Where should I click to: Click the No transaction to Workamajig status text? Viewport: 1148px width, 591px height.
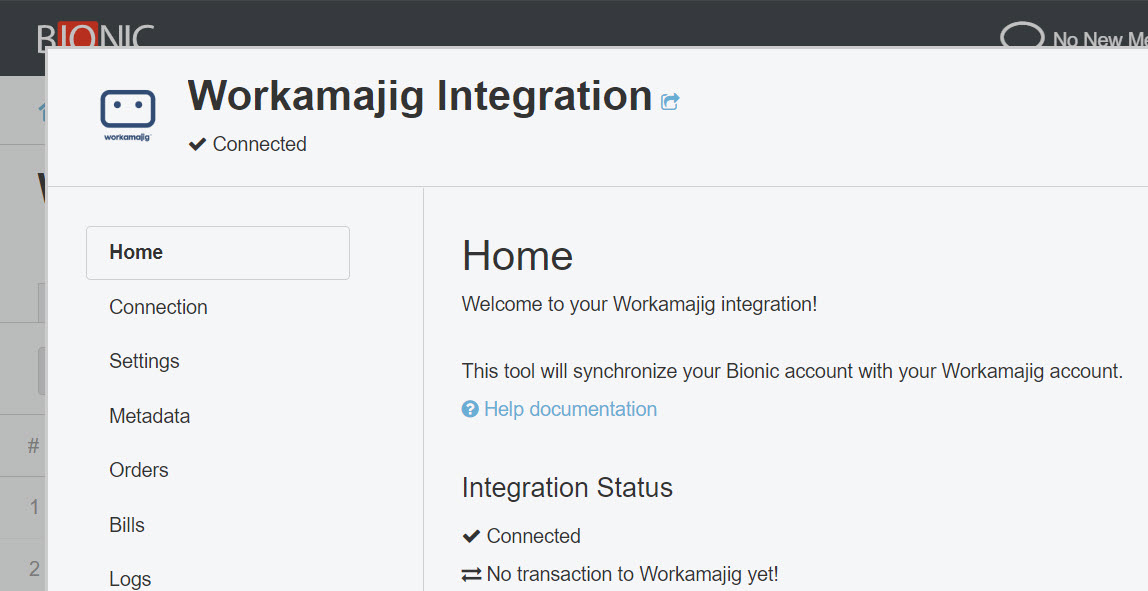click(x=632, y=575)
